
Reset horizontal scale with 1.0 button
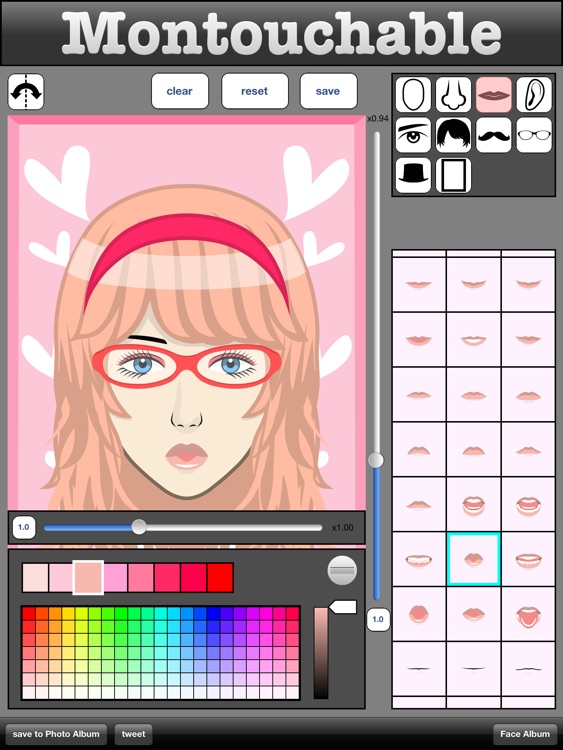pyautogui.click(x=24, y=527)
